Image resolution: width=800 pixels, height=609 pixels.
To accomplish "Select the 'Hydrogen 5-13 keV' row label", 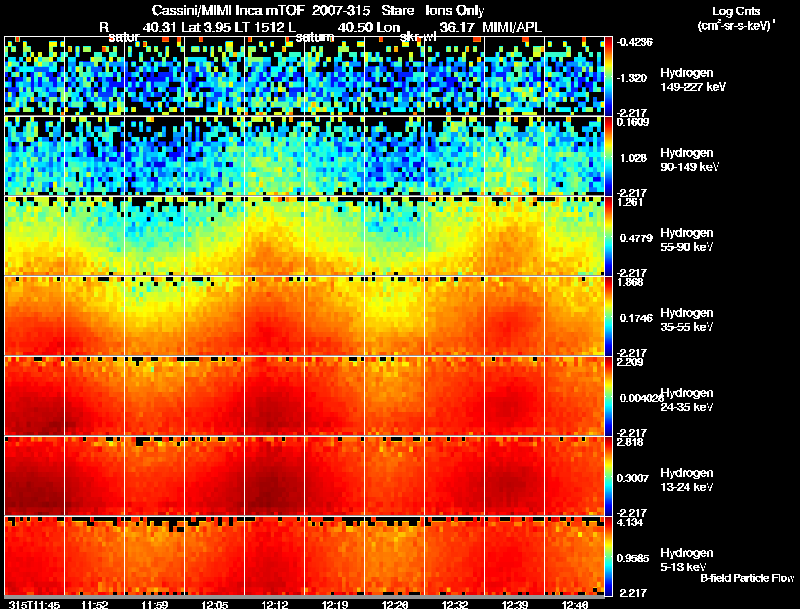I will [687, 560].
